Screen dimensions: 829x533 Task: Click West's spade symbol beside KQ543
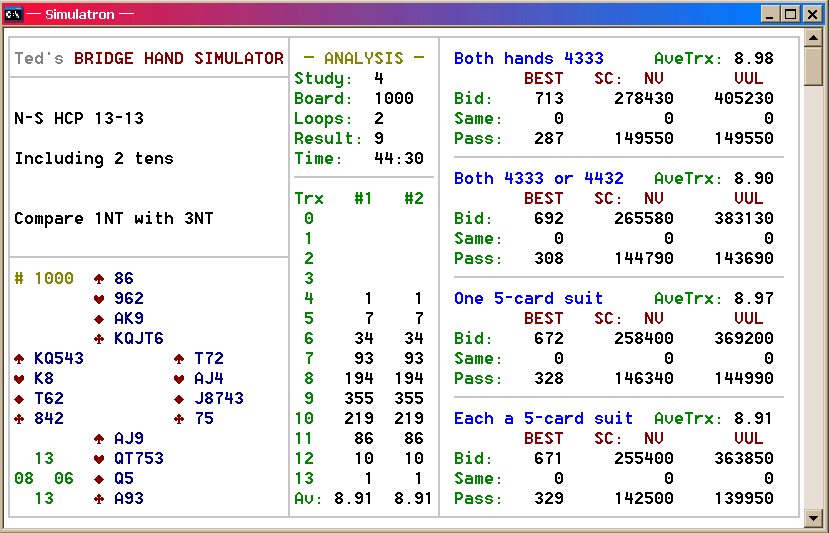click(x=19, y=359)
